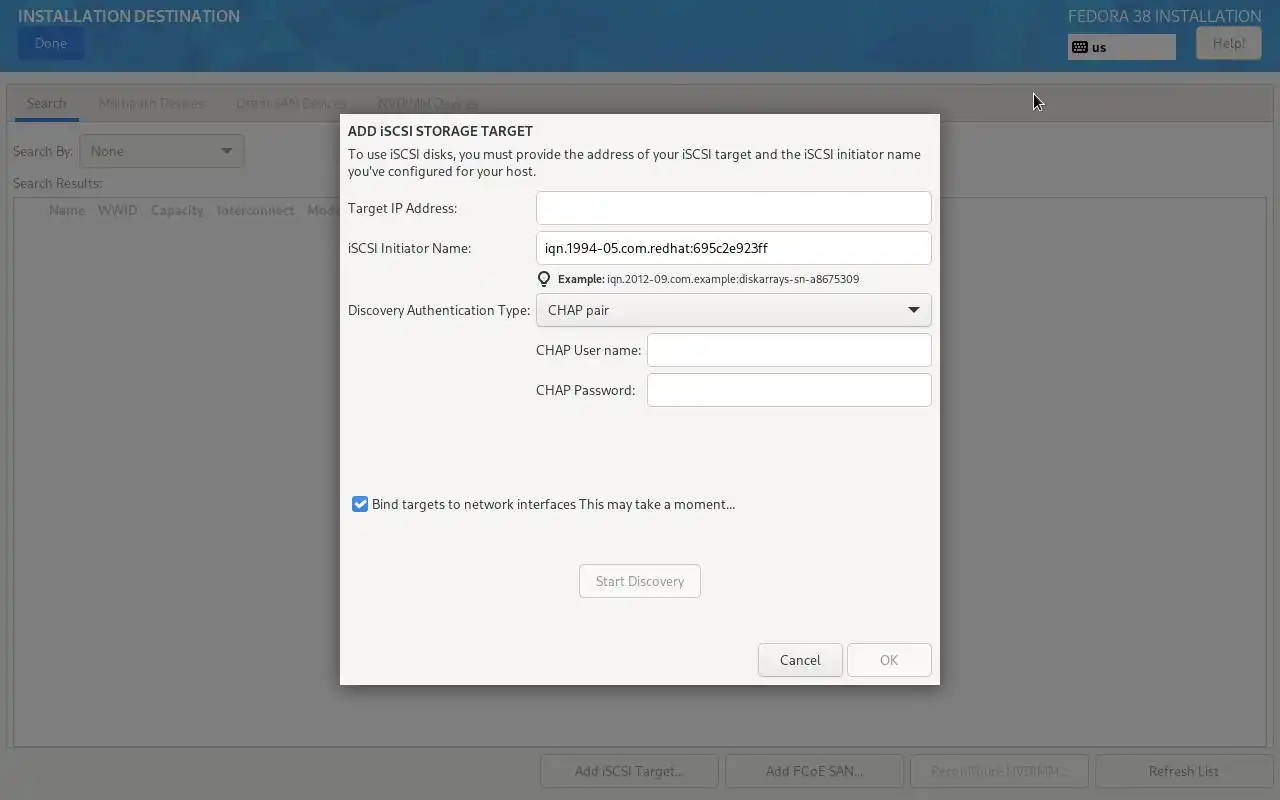
Task: Confirm dialog with OK button
Action: point(889,660)
